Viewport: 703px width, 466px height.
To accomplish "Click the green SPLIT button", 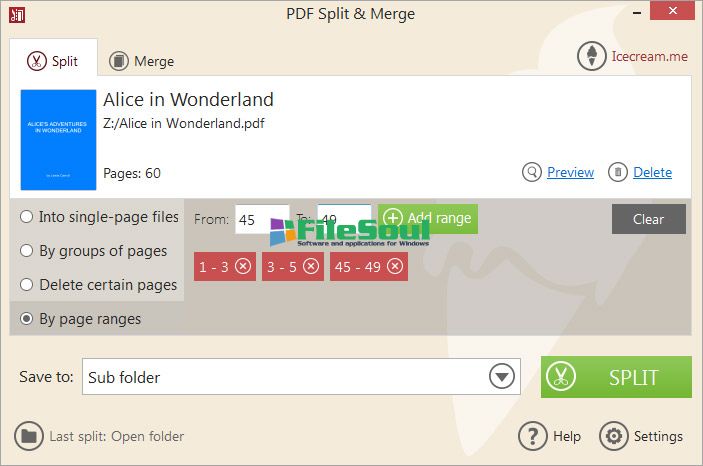I will click(x=616, y=377).
